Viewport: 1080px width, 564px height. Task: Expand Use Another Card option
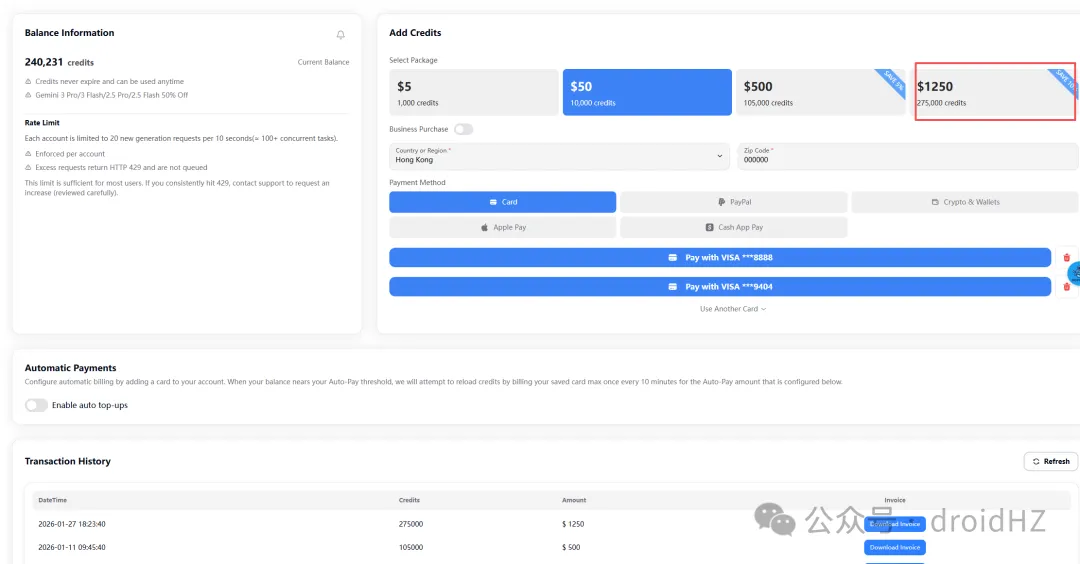[x=733, y=309]
